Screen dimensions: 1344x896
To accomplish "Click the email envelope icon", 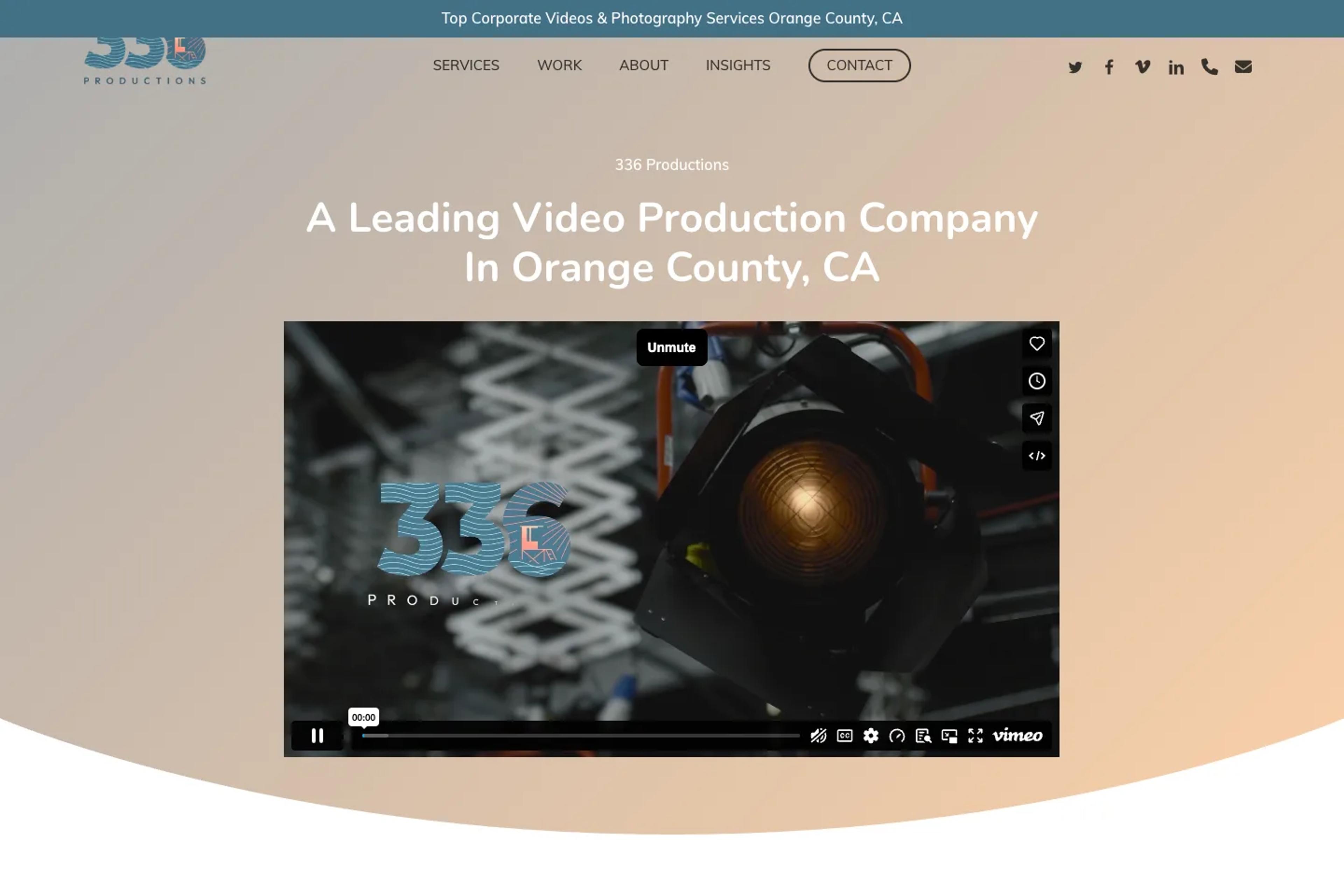I will (x=1244, y=67).
